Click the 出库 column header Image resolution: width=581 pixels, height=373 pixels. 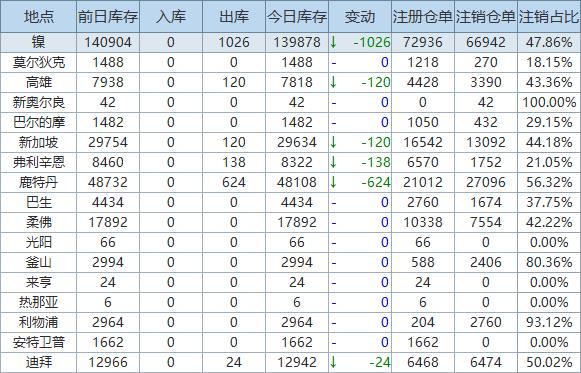(x=234, y=17)
